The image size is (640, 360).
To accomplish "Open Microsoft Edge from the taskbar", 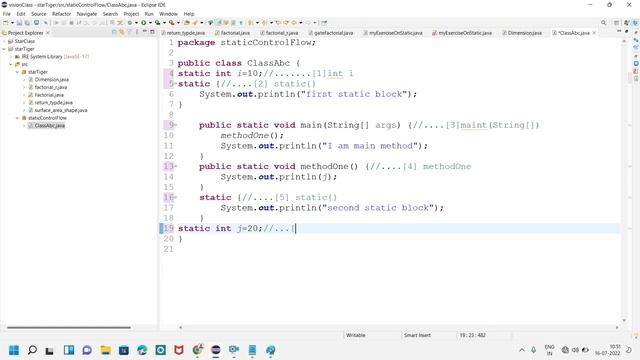I will (x=142, y=350).
